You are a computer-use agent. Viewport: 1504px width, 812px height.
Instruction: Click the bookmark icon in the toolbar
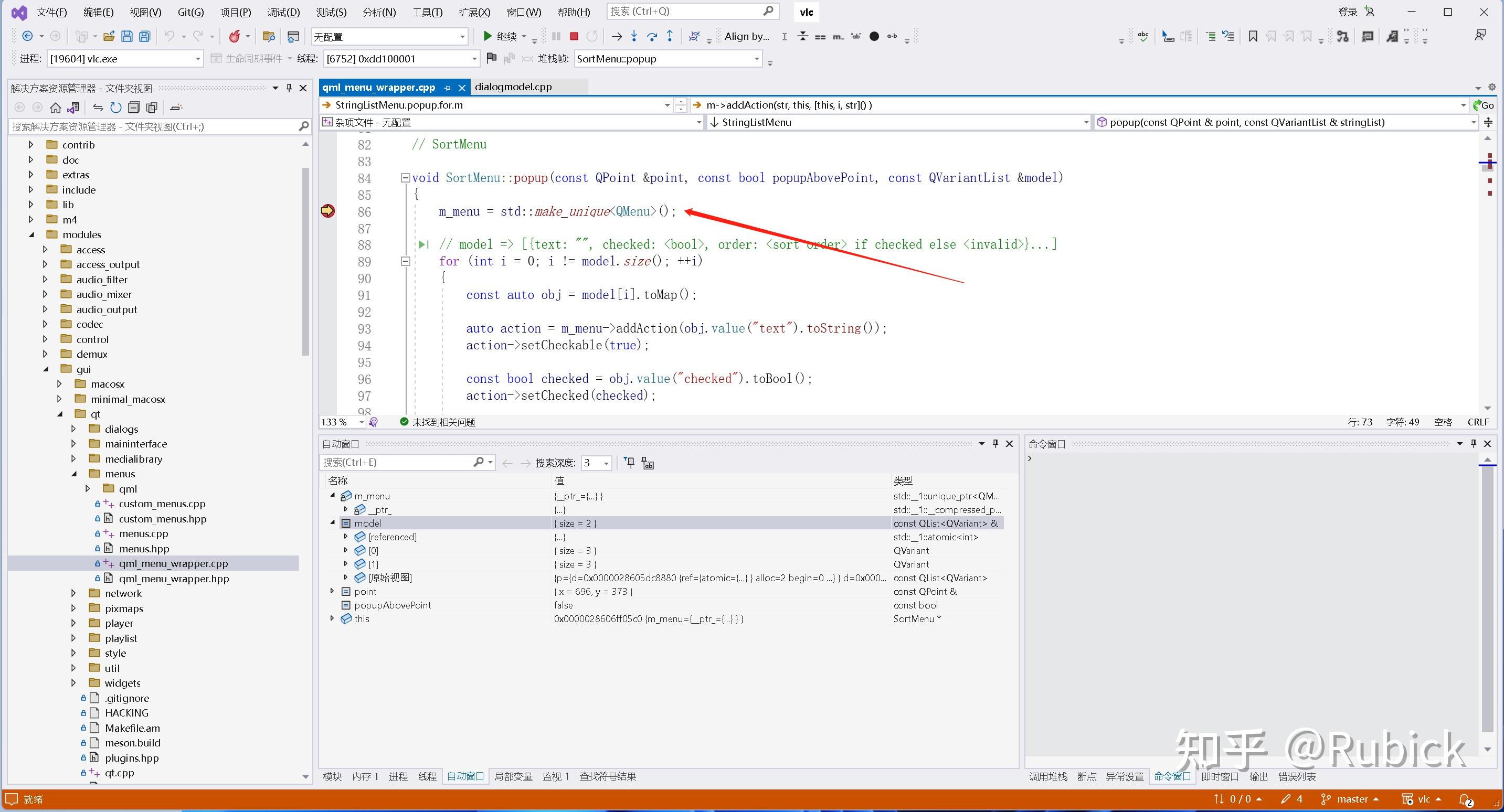[1252, 36]
